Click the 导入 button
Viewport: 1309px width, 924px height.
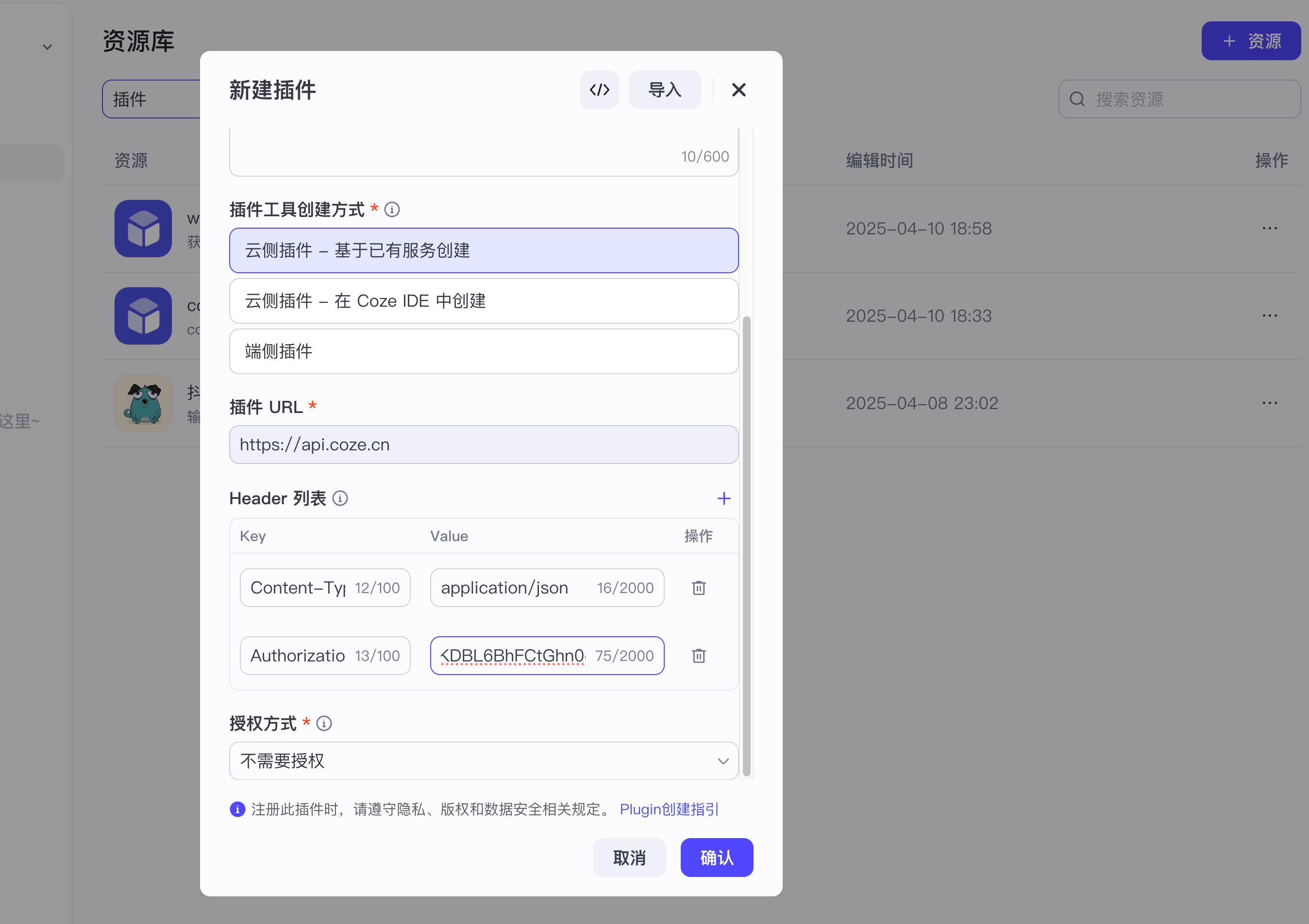coord(665,90)
